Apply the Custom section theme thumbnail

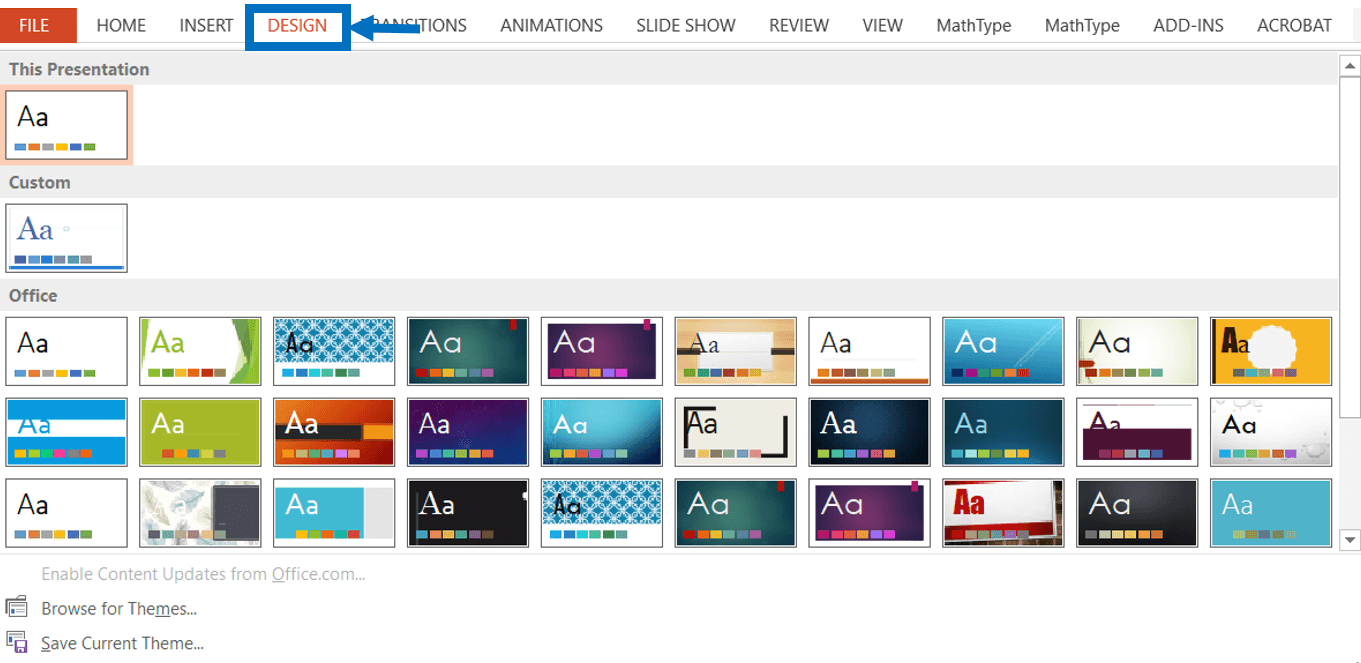click(67, 238)
